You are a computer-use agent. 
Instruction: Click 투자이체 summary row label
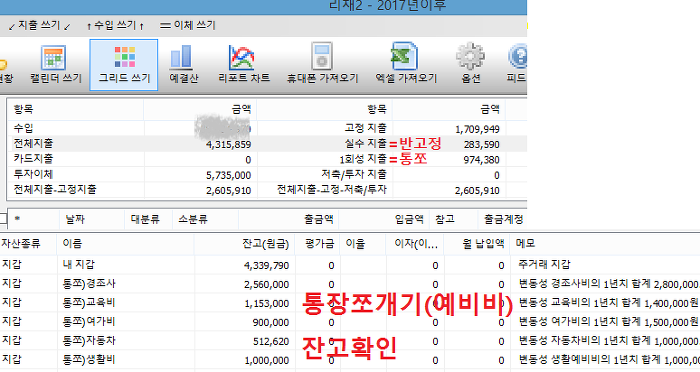33,174
